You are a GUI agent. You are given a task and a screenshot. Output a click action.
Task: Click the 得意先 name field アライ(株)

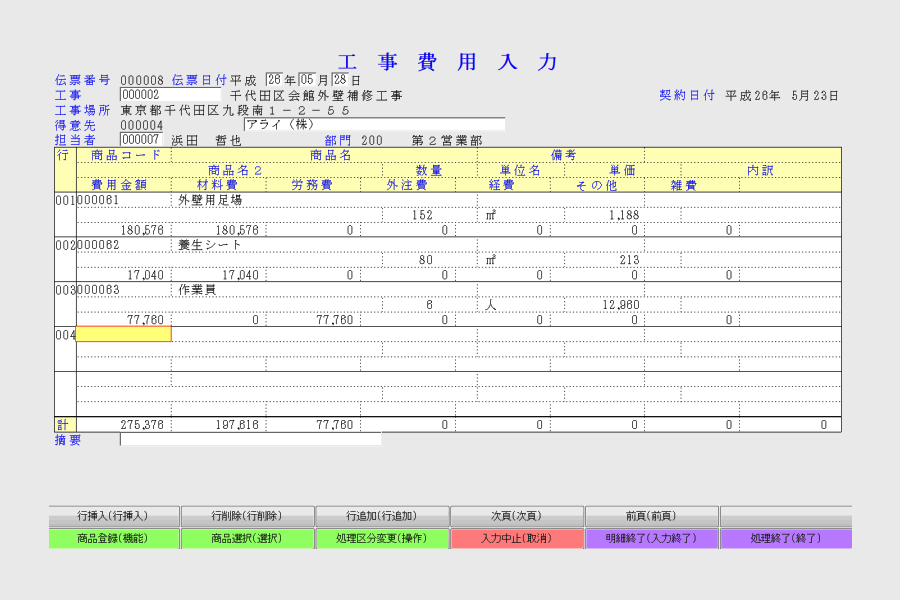[x=374, y=125]
